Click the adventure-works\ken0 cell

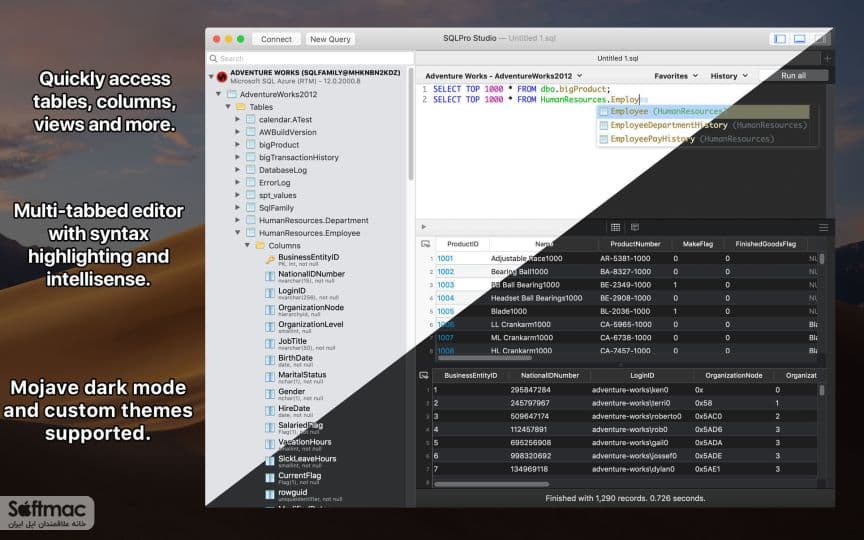(630, 390)
